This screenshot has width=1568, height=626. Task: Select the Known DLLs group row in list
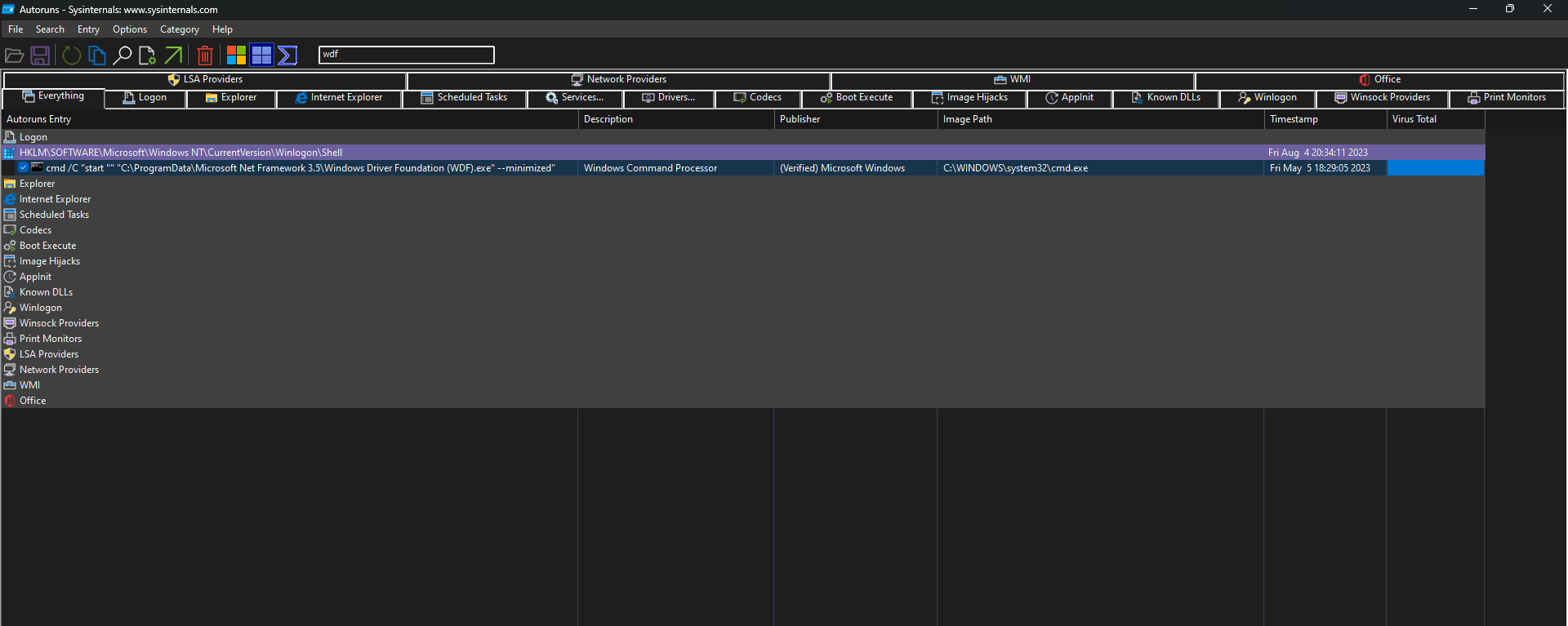pos(743,292)
